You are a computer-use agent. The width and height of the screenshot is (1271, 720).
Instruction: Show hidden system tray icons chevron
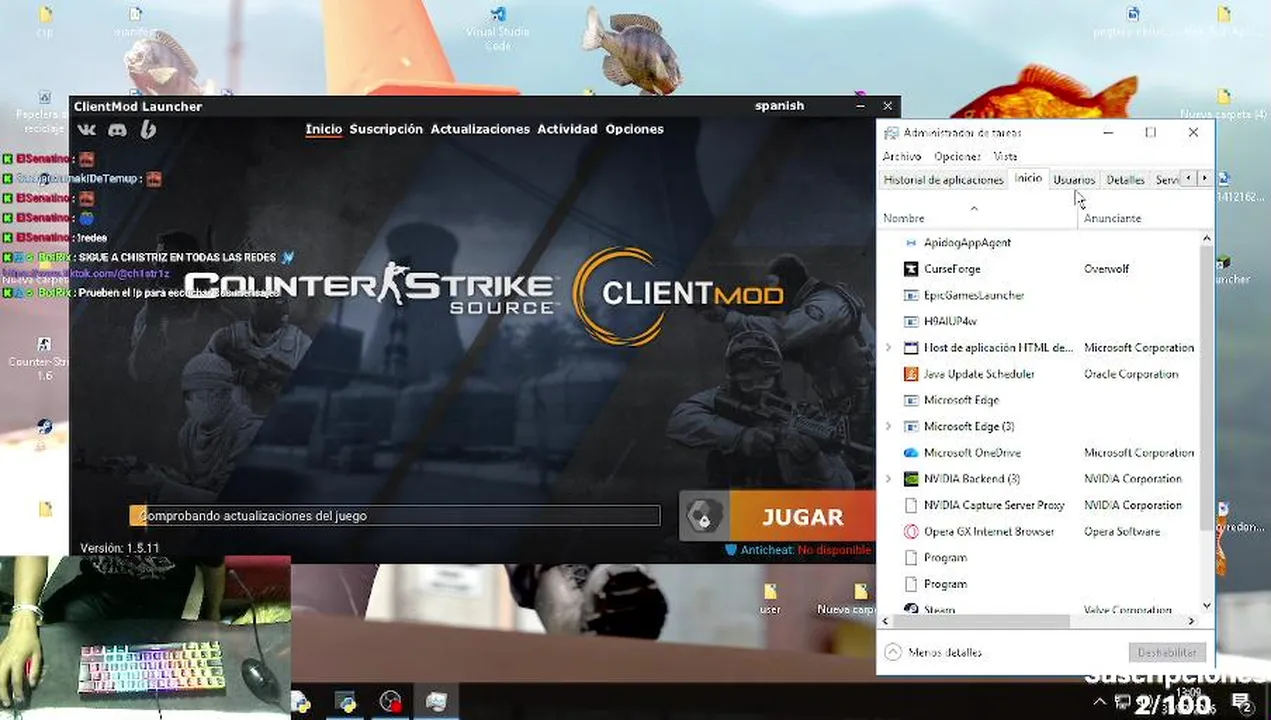point(1100,702)
